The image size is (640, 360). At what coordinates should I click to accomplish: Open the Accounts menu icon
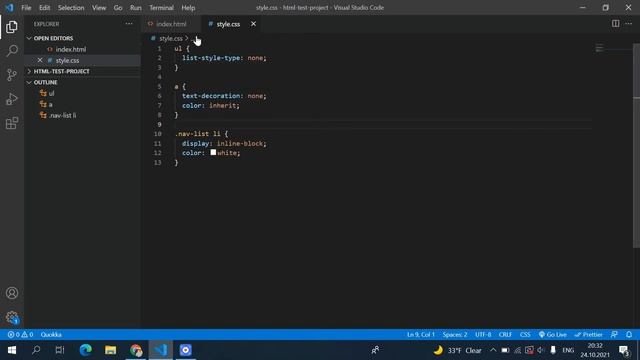tap(12, 293)
